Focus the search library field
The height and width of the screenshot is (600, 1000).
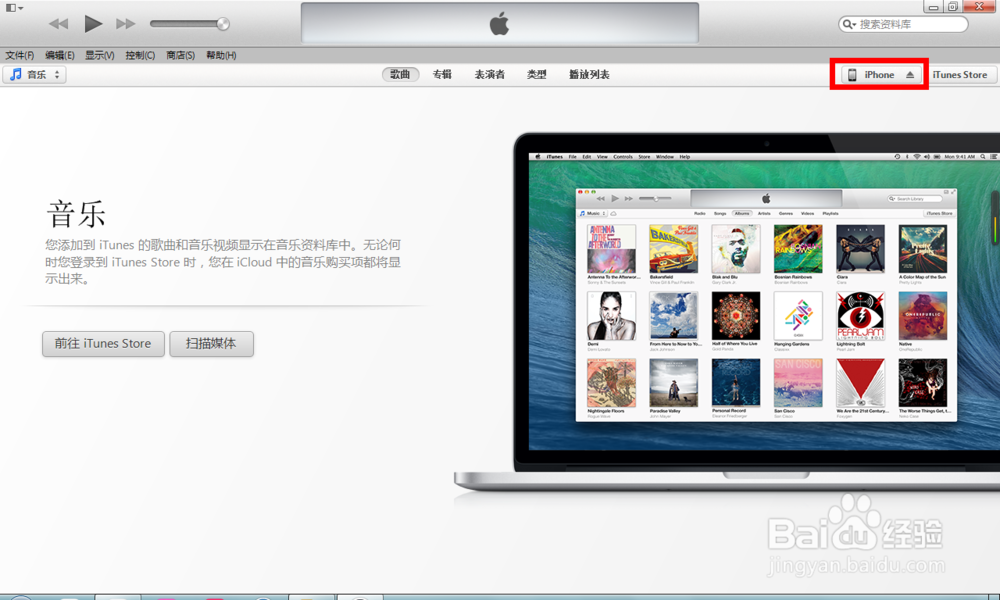point(903,24)
